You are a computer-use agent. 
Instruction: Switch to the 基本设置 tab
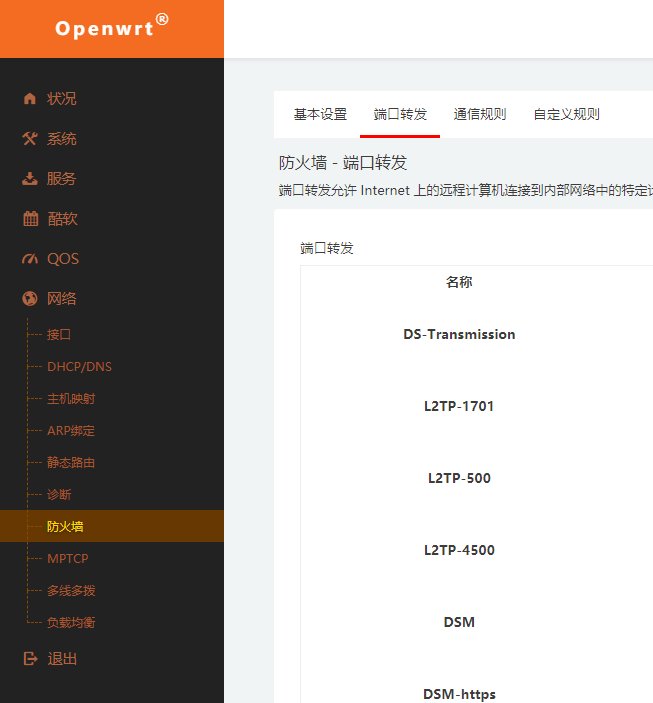(320, 114)
